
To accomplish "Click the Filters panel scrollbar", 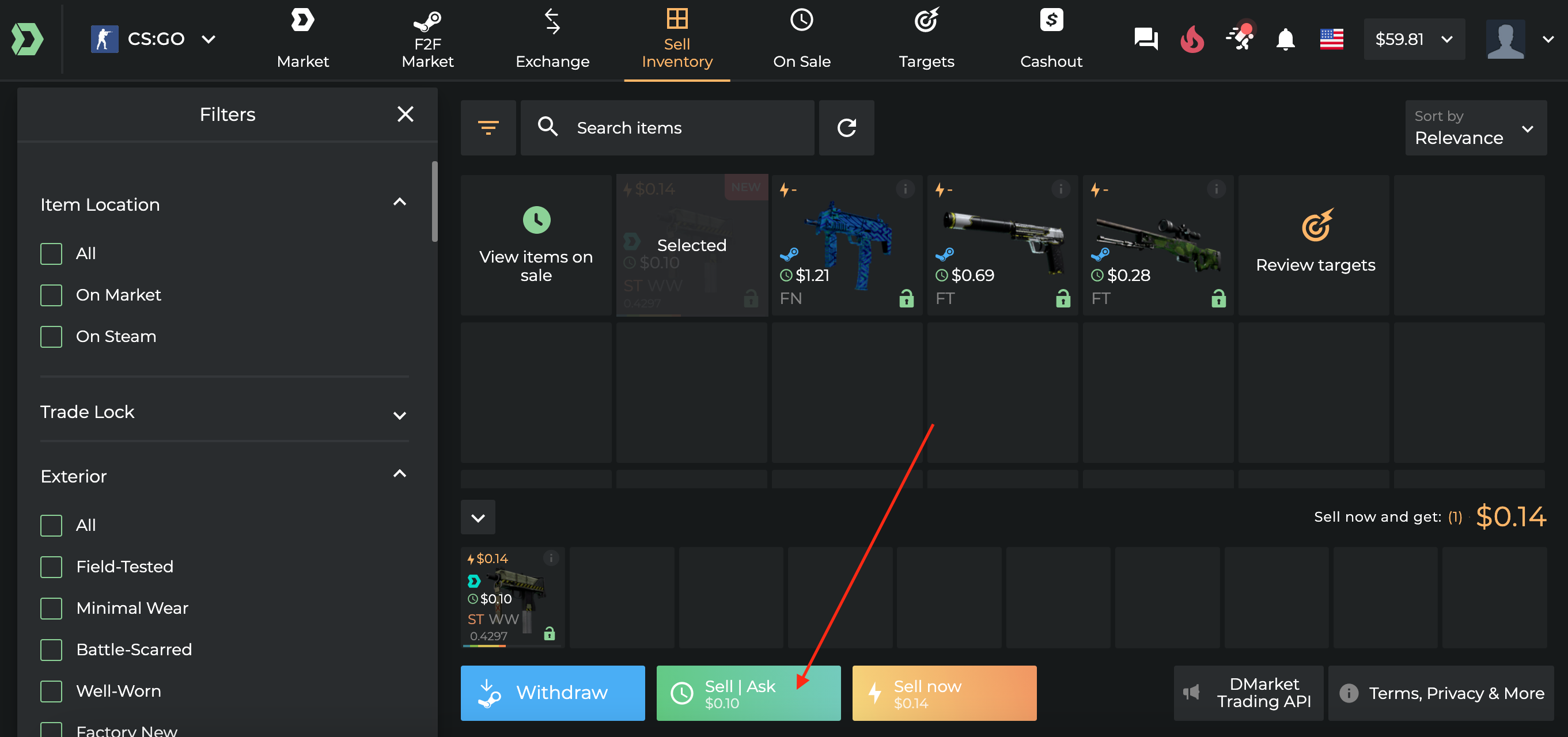I will pyautogui.click(x=434, y=201).
